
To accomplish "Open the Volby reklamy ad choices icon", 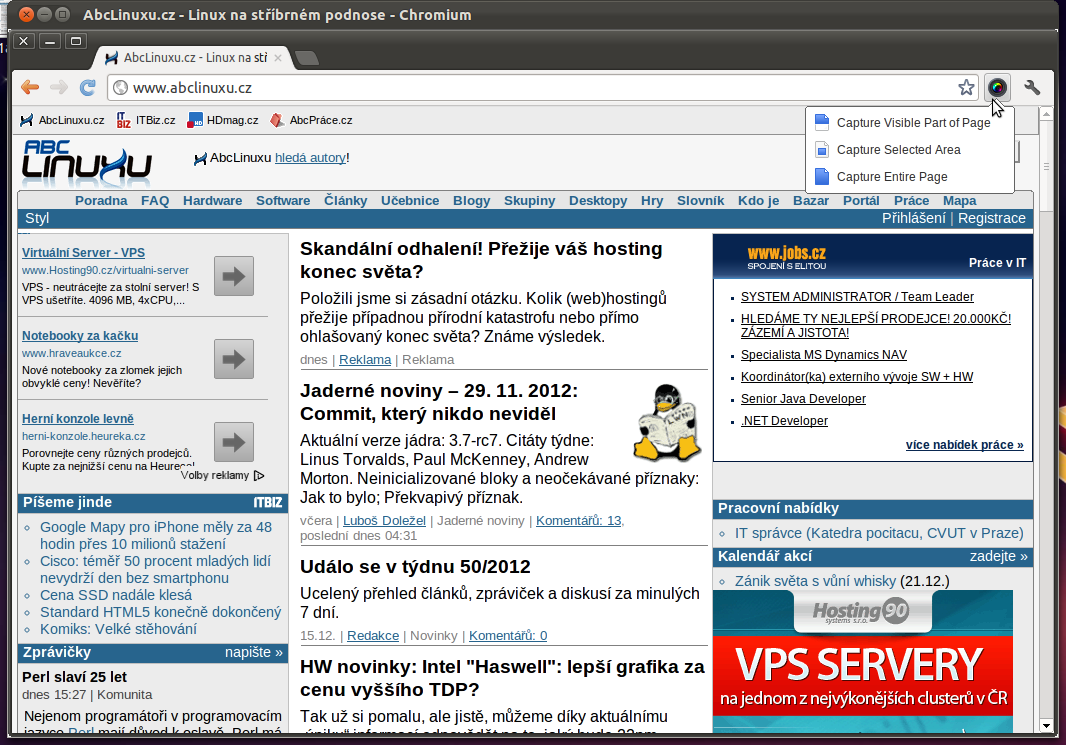I will pyautogui.click(x=259, y=476).
